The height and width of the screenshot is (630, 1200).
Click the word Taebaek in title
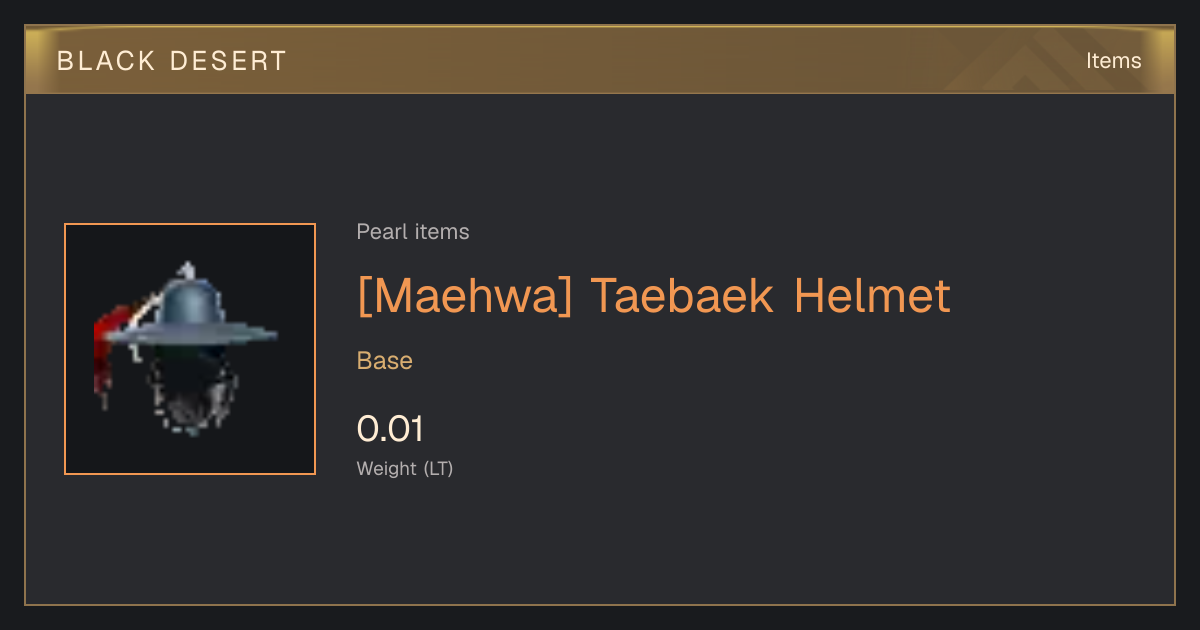point(682,296)
